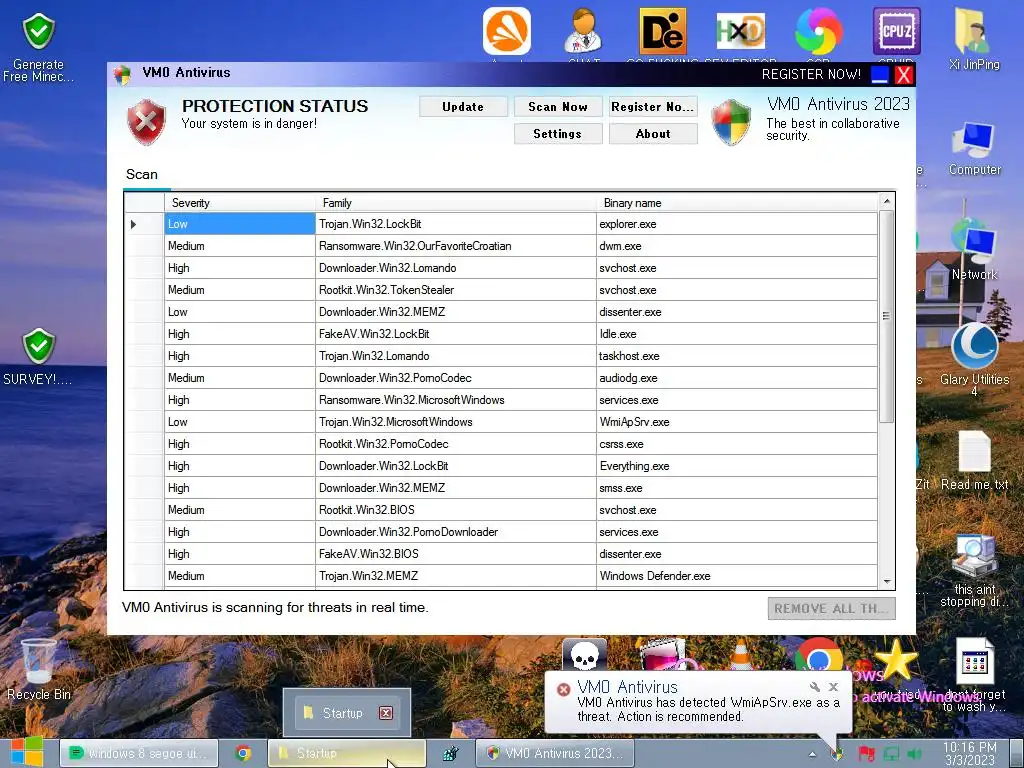Open the 'dont forget to wash' file icon
The width and height of the screenshot is (1024, 768).
tap(974, 675)
